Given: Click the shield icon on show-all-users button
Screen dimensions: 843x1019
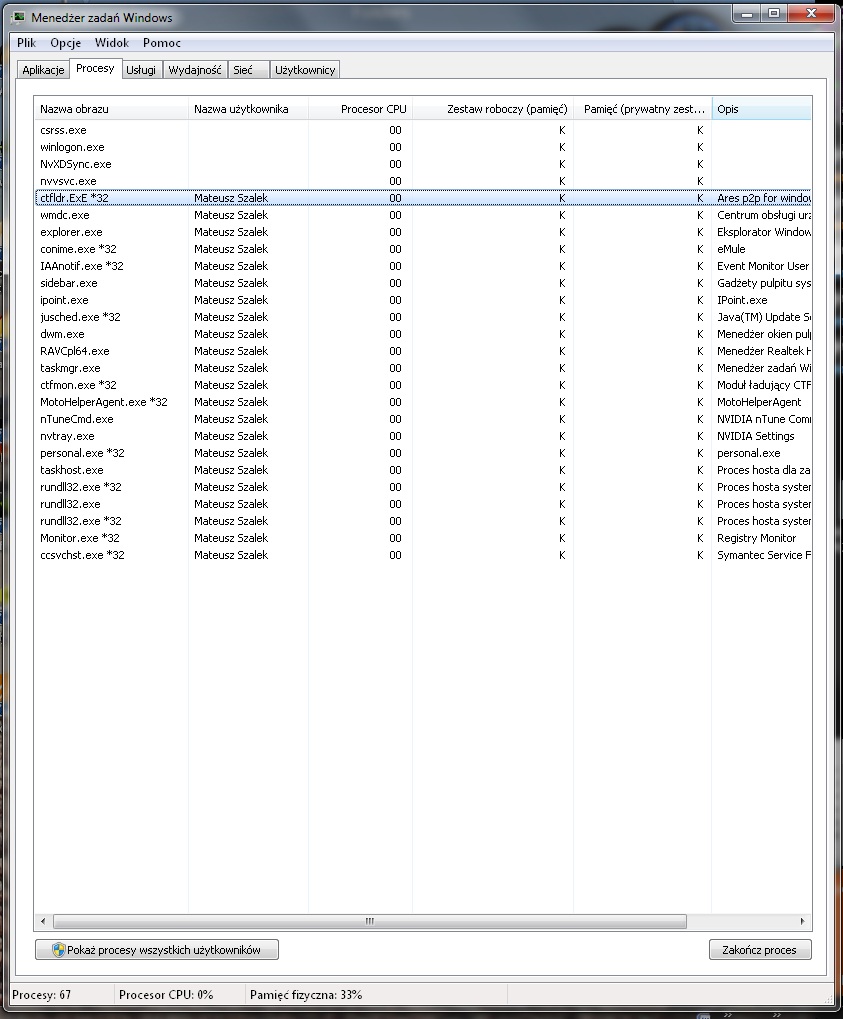Looking at the screenshot, I should click(x=58, y=950).
